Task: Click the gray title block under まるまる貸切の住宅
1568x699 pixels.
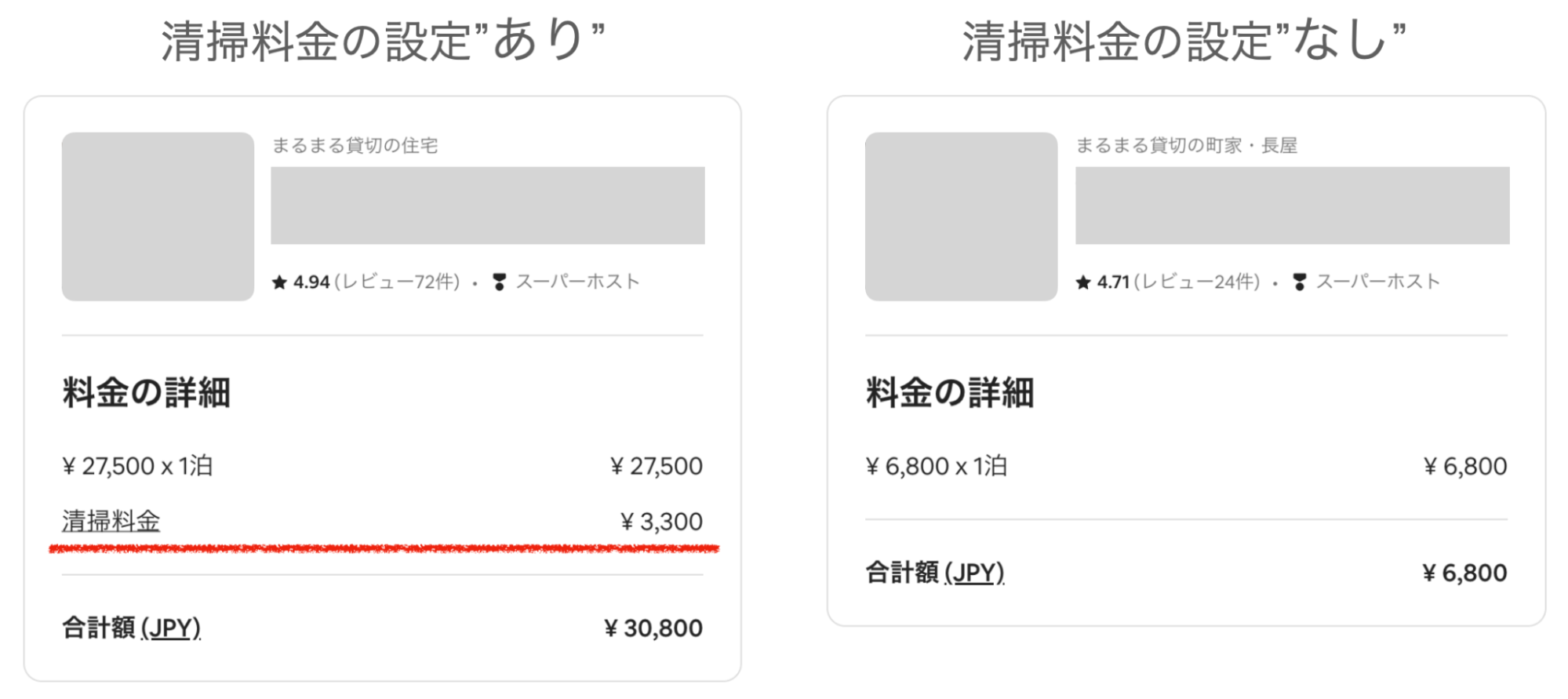Action: point(487,206)
